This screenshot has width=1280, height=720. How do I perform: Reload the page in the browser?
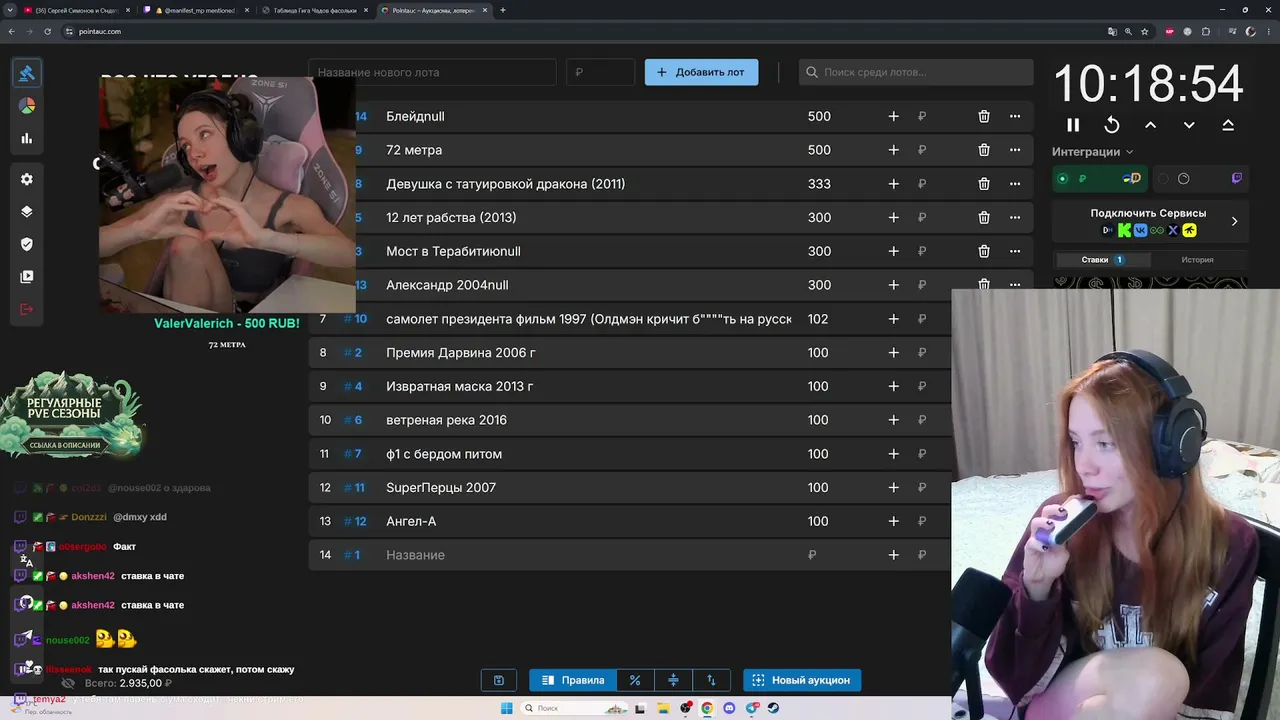[x=47, y=31]
